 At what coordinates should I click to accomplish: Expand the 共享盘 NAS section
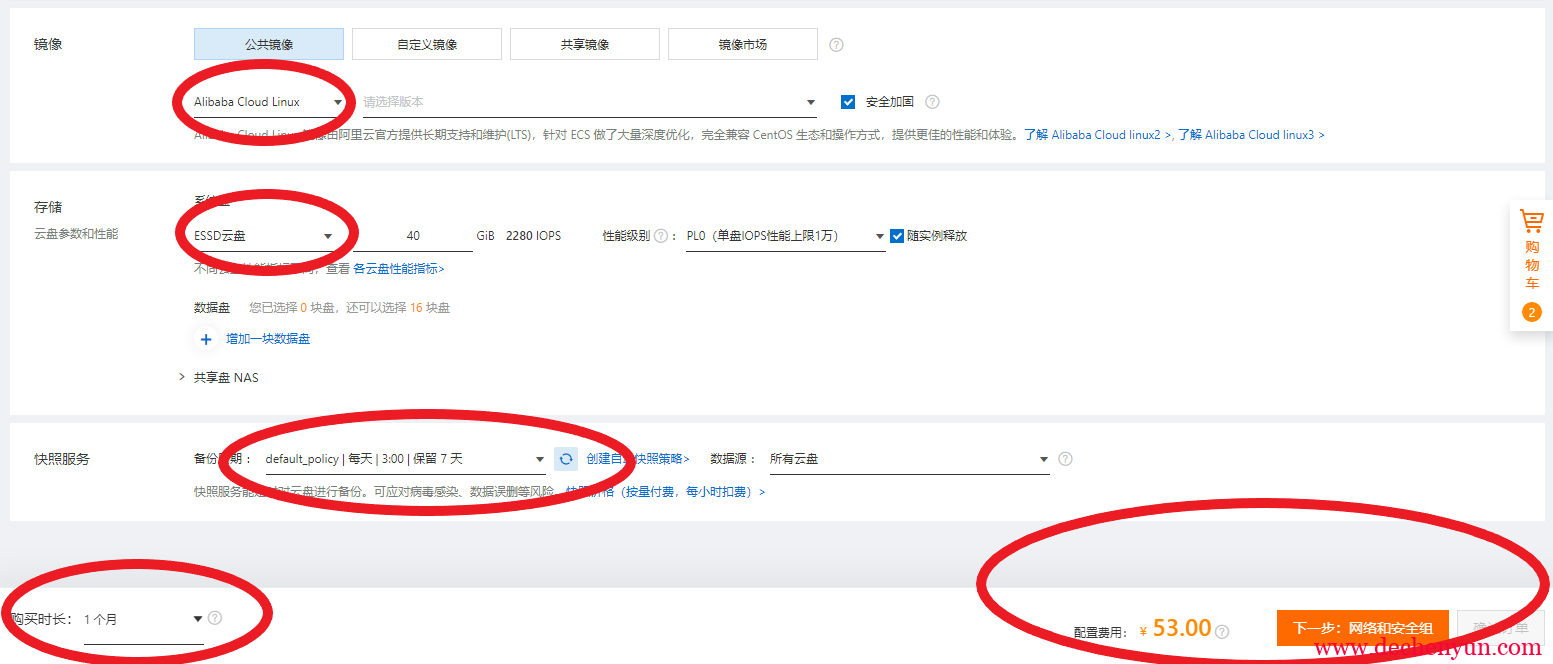click(219, 377)
